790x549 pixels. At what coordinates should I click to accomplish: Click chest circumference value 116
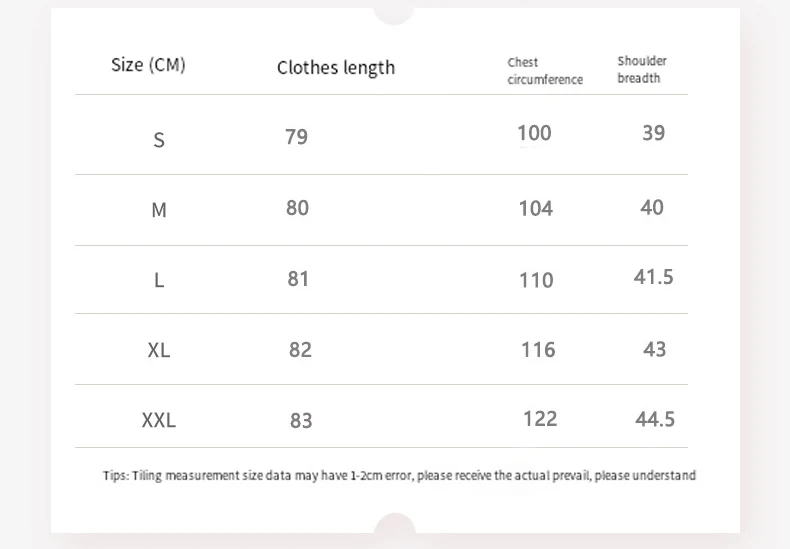tap(538, 350)
